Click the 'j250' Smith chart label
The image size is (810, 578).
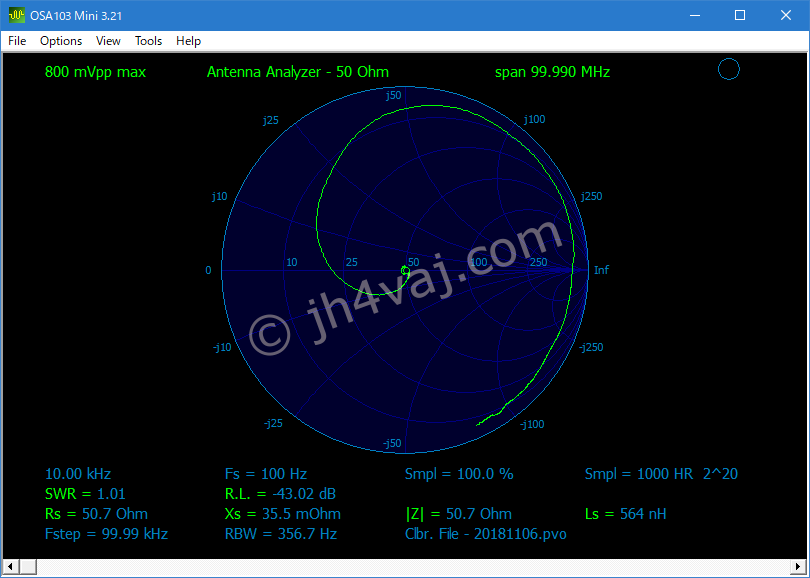(591, 196)
